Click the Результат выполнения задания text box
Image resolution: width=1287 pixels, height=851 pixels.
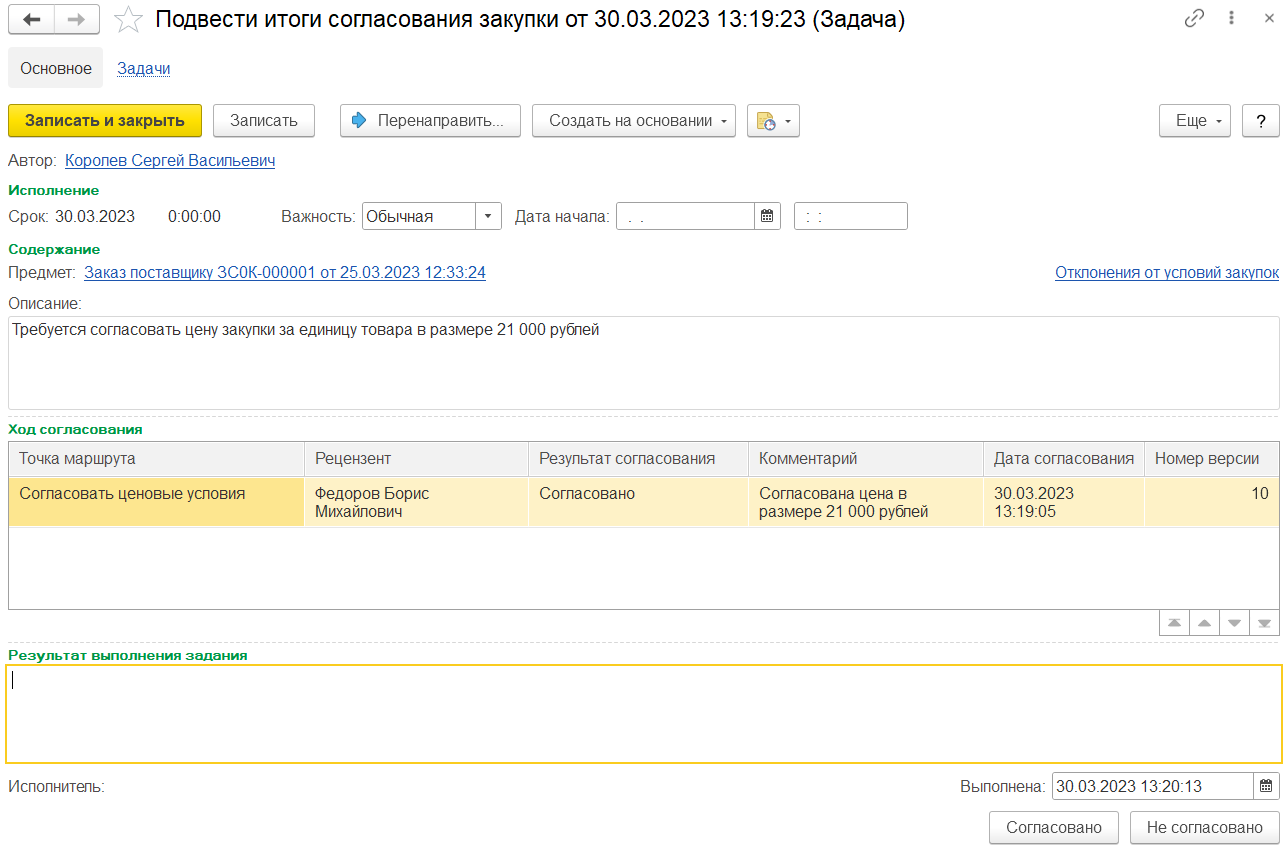pos(644,714)
